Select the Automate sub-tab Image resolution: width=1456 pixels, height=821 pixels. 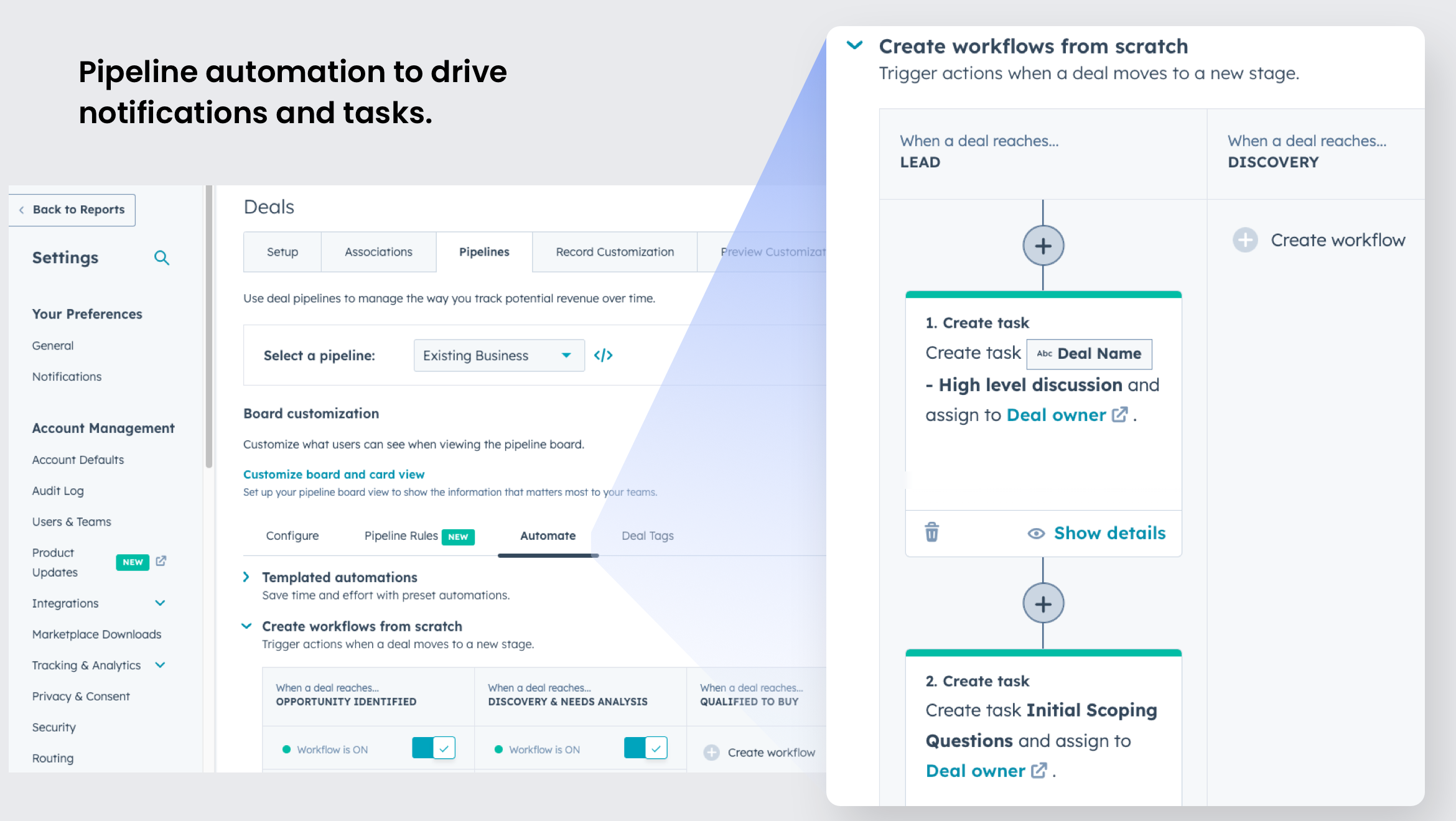coord(548,536)
